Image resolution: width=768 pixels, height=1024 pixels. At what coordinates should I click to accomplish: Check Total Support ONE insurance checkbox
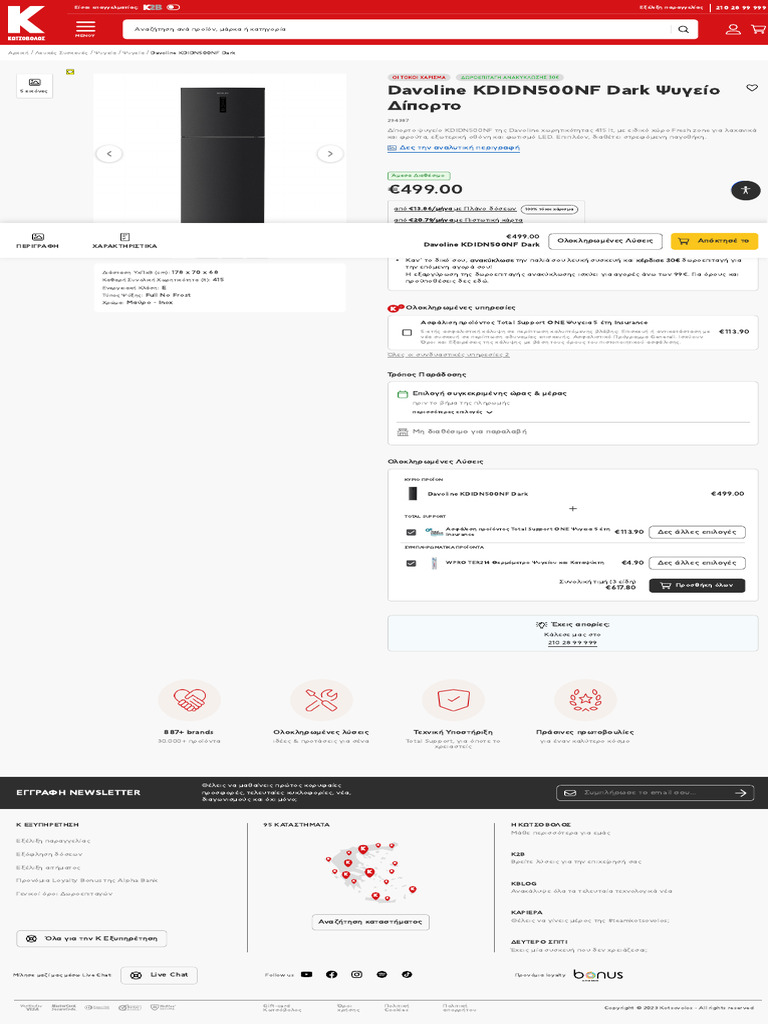[x=407, y=332]
